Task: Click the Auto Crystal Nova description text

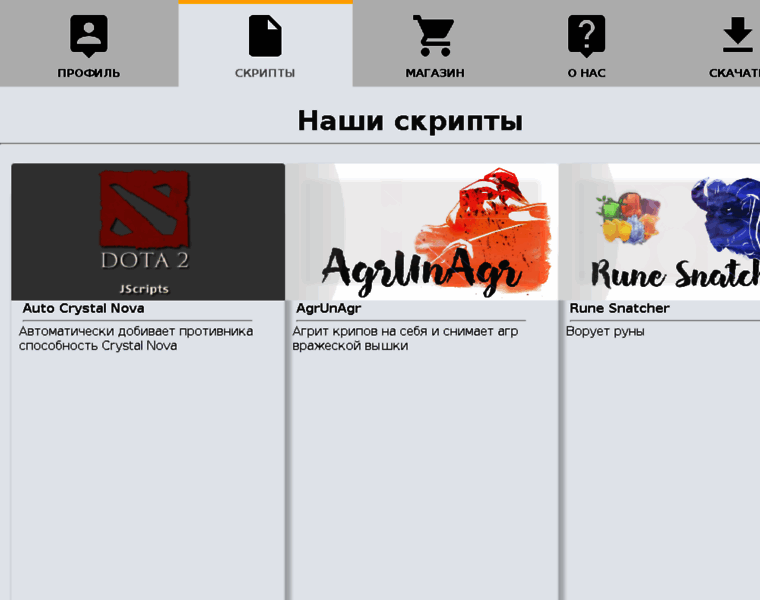Action: point(136,338)
